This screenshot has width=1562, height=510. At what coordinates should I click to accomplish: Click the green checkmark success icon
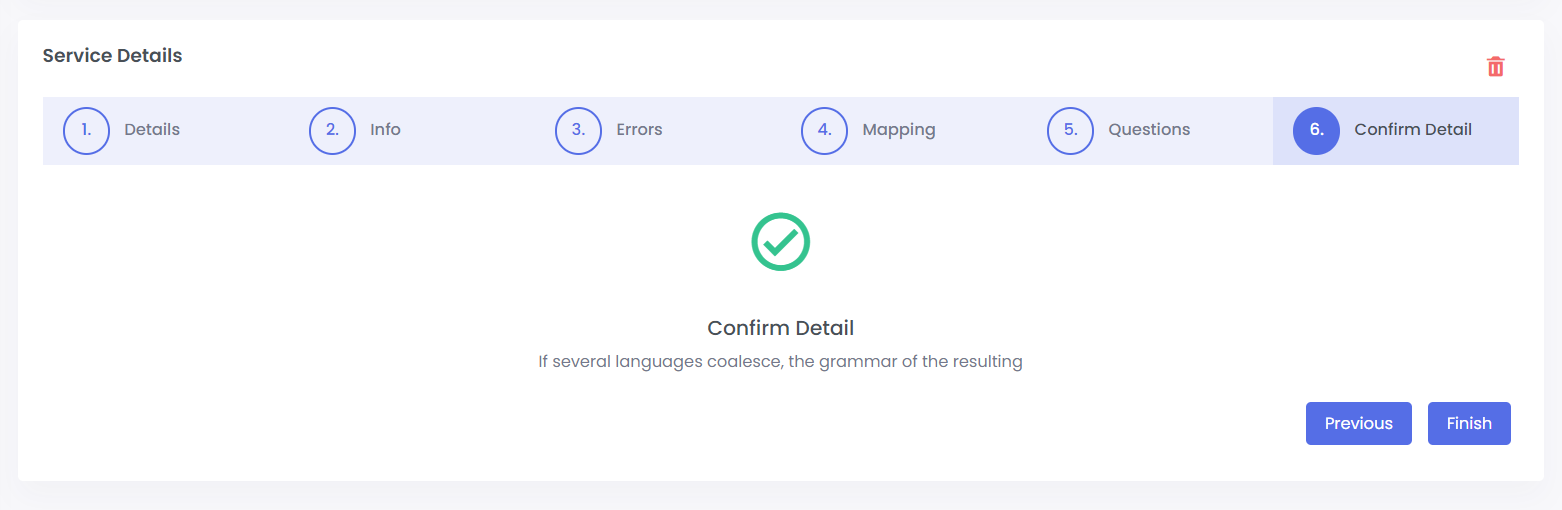780,241
